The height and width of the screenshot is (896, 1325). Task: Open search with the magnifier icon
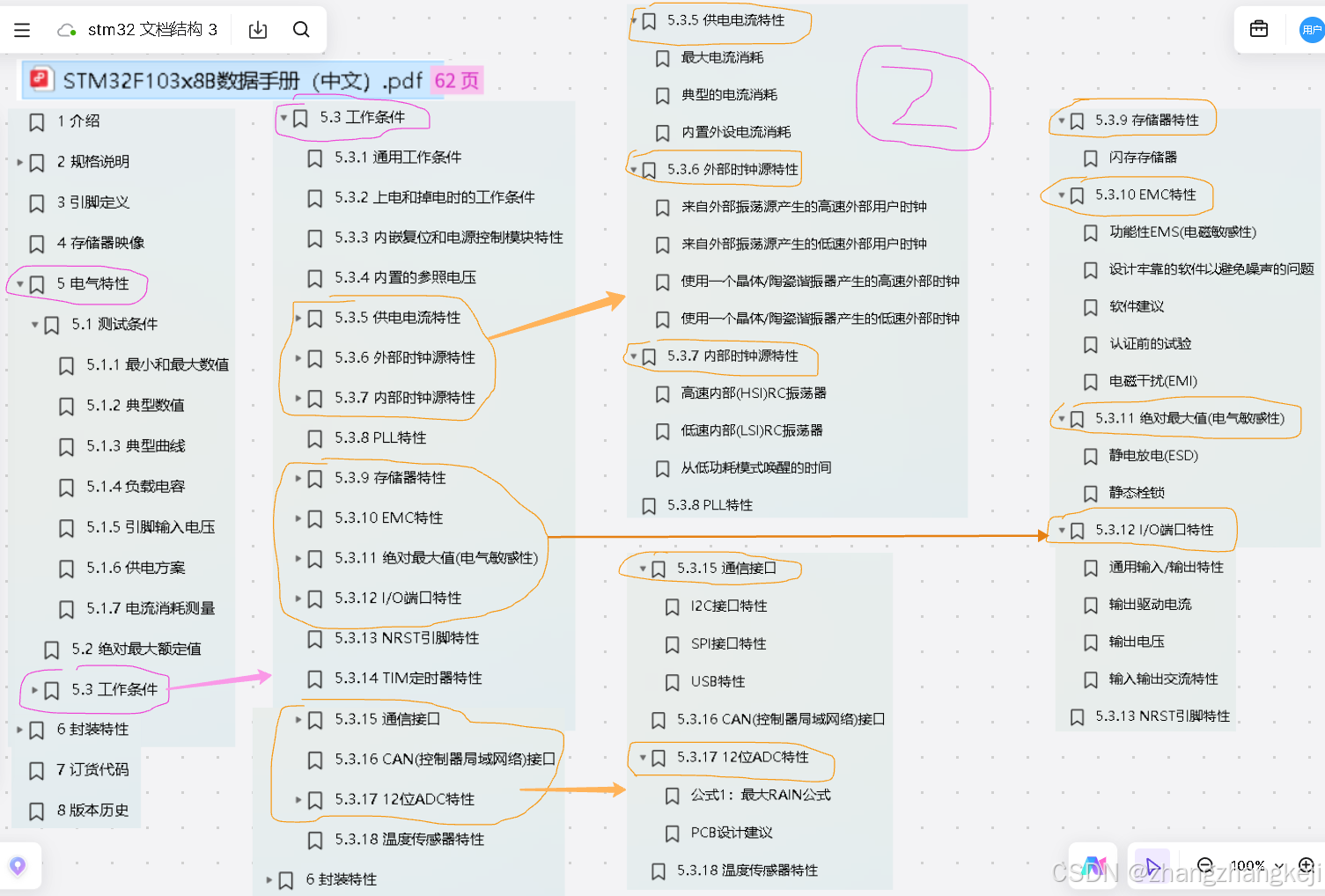(301, 30)
